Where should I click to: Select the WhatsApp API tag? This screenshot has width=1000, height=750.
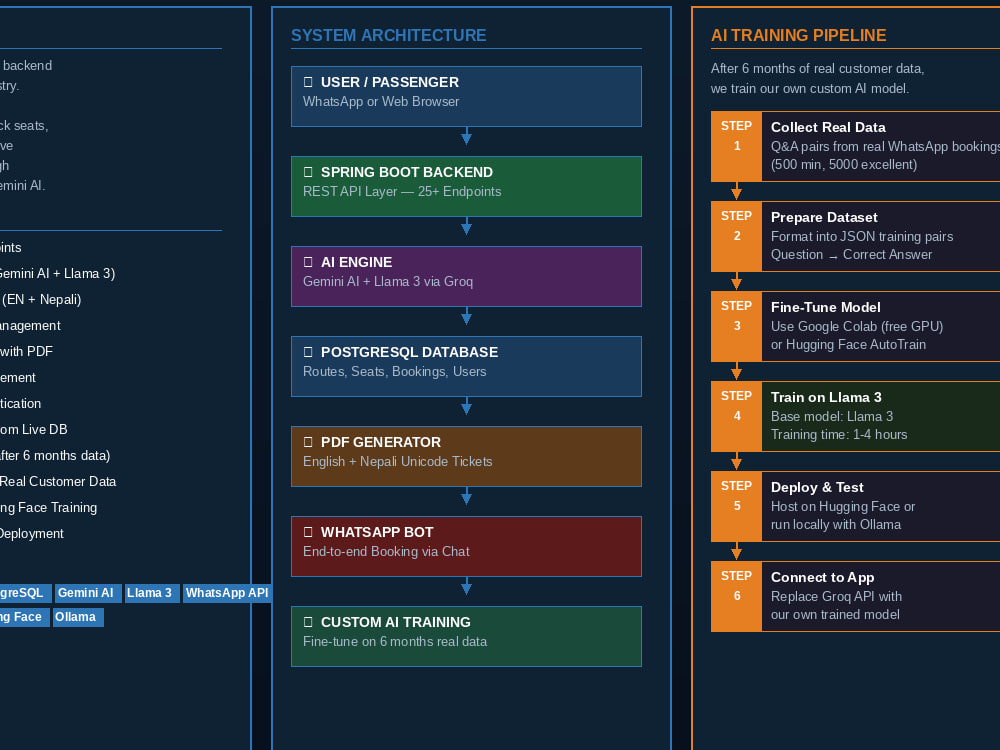point(227,593)
